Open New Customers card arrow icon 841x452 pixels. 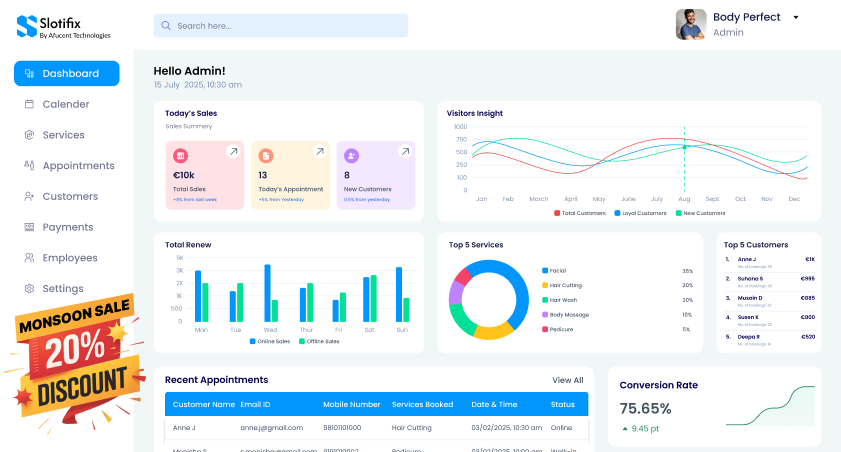tap(405, 152)
